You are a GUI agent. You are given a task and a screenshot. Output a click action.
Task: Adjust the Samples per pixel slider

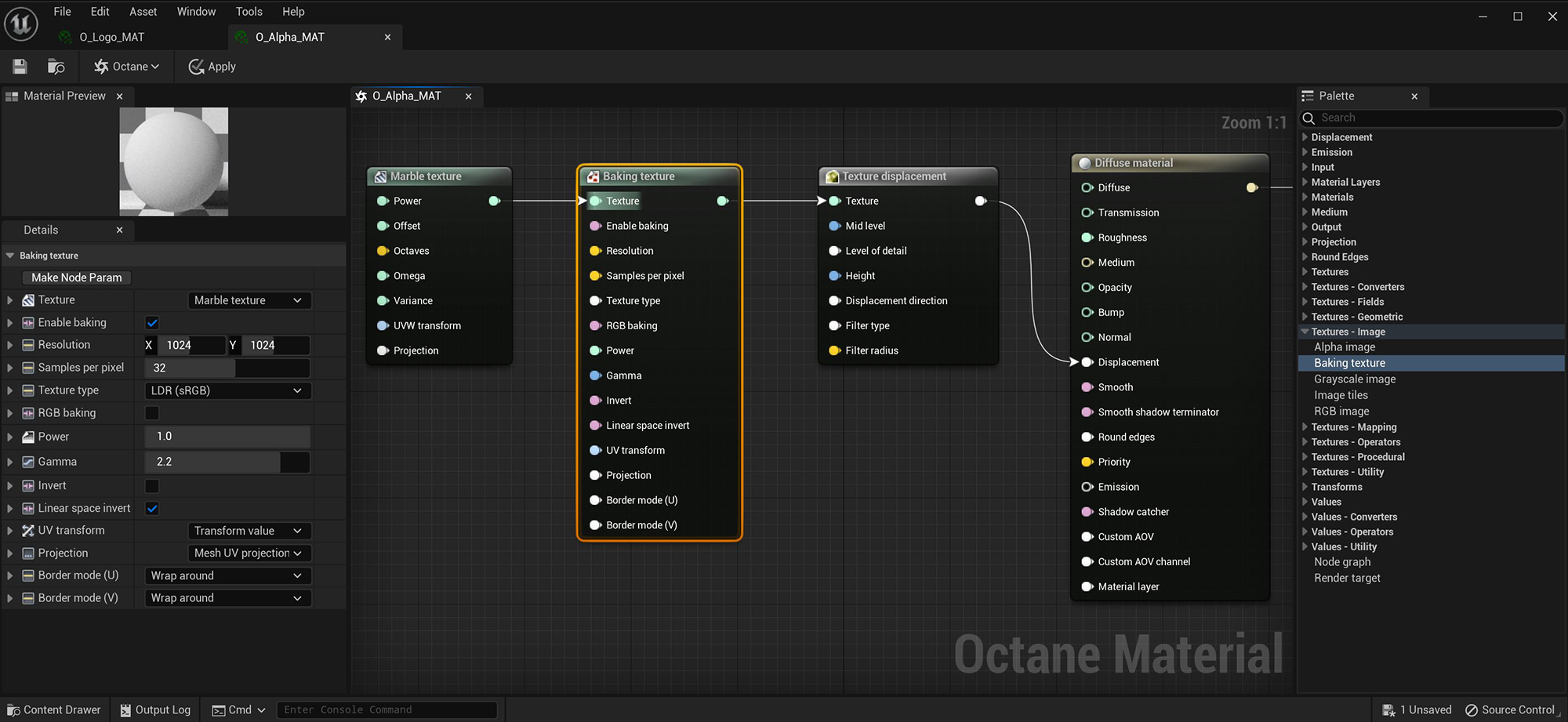(227, 368)
